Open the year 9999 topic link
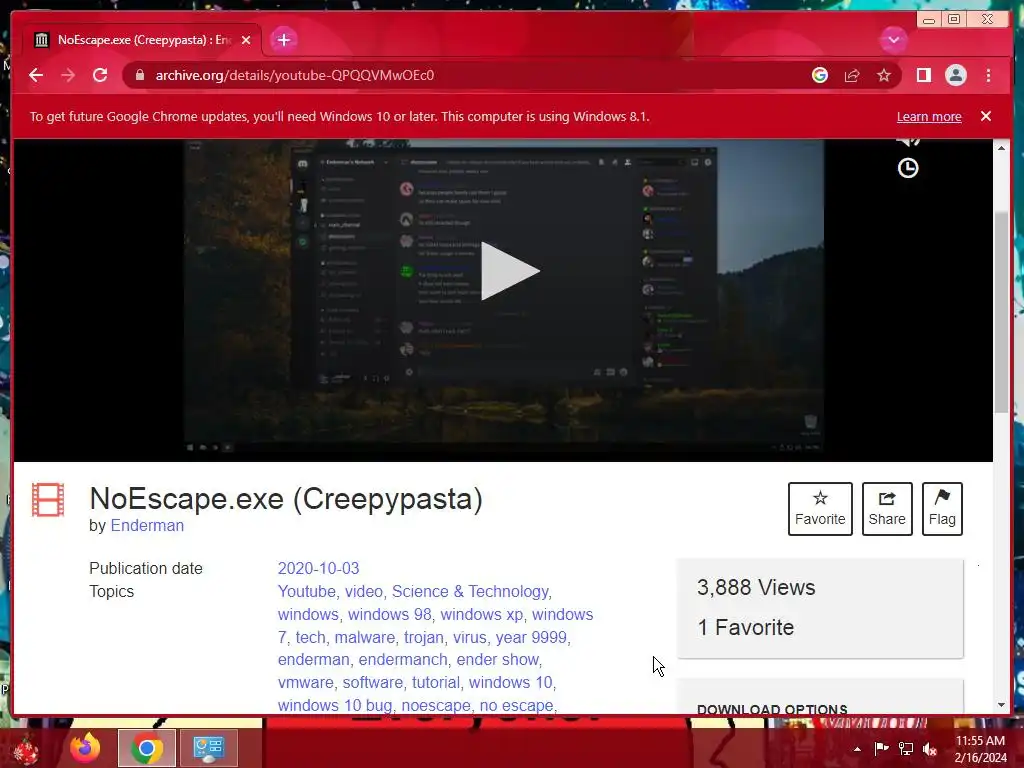This screenshot has height=768, width=1024. pyautogui.click(x=530, y=637)
